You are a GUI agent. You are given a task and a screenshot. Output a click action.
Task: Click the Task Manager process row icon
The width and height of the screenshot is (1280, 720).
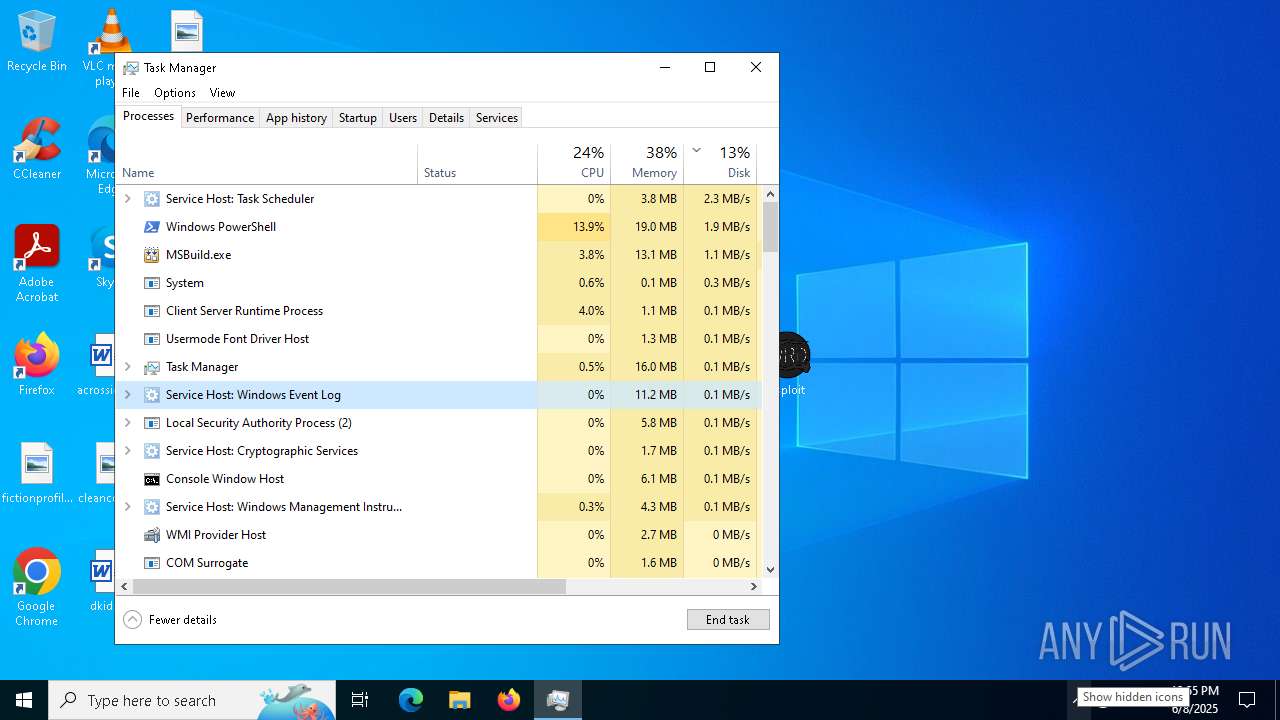(152, 367)
